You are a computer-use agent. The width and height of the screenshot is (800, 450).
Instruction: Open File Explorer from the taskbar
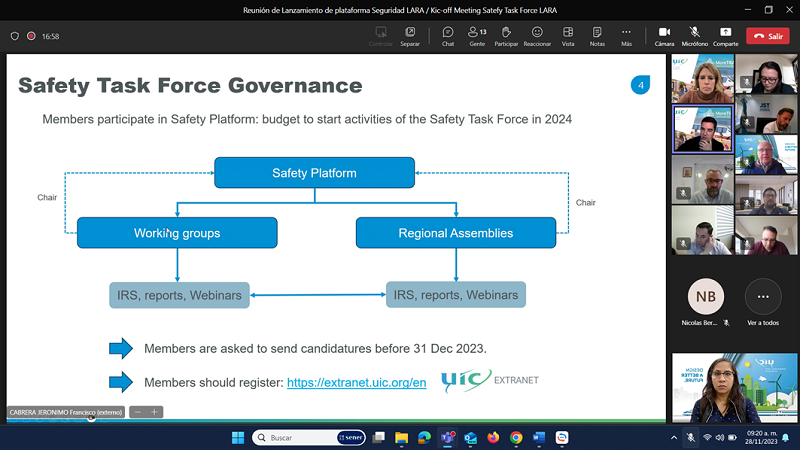[x=402, y=438]
